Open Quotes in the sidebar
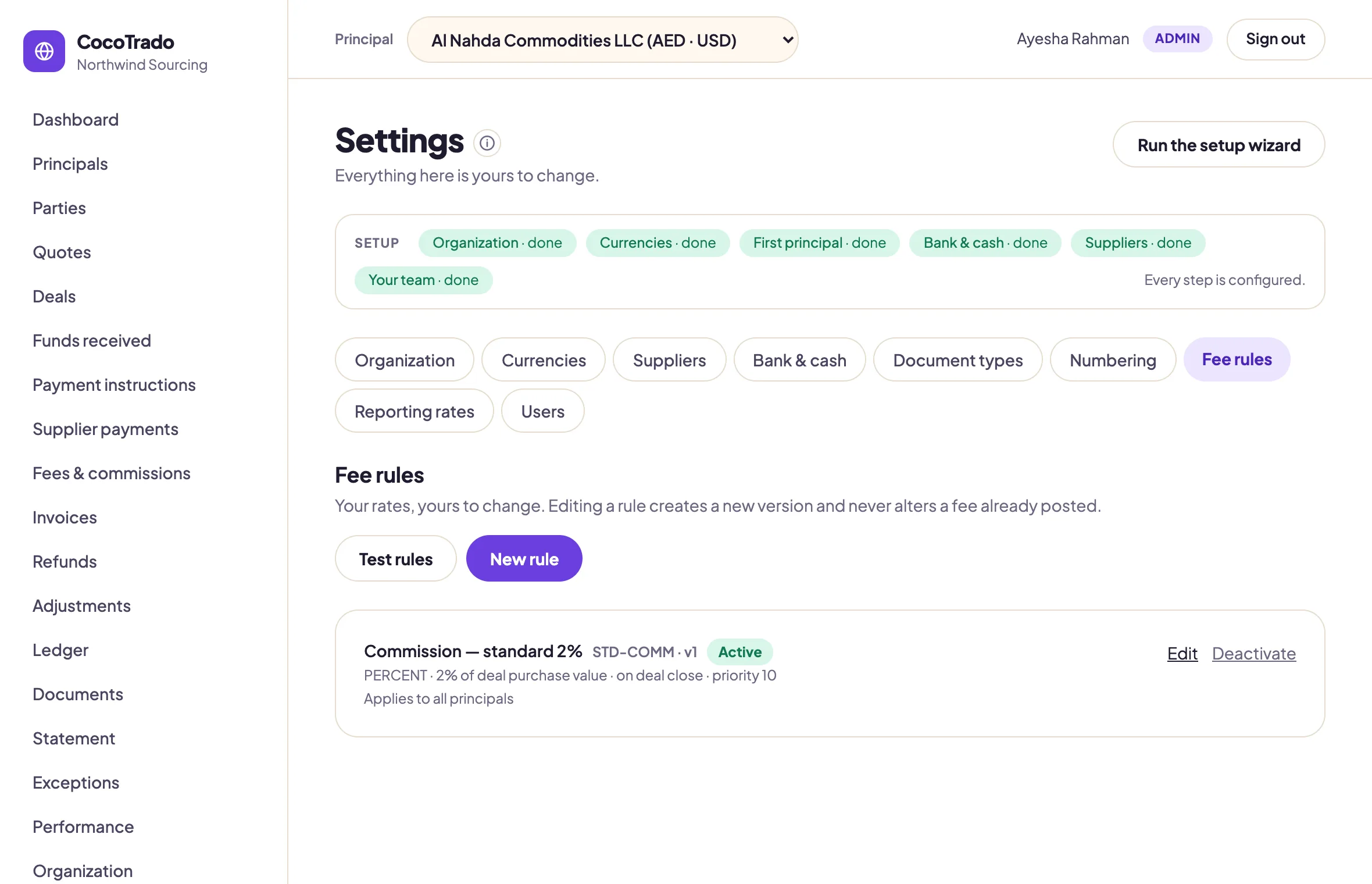The height and width of the screenshot is (884, 1372). point(62,252)
